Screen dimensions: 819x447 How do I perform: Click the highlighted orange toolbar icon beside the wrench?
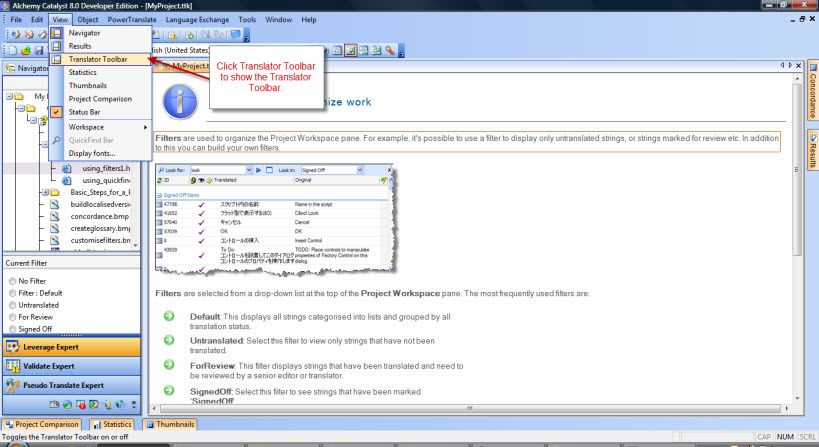350,50
